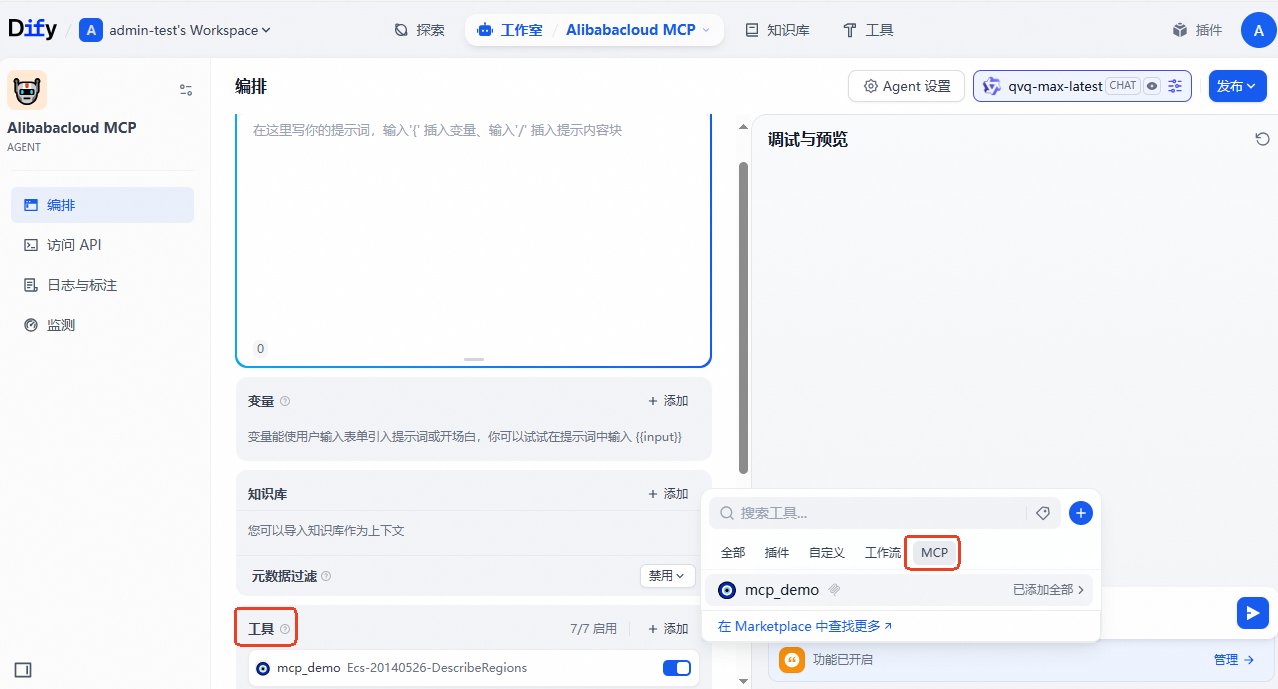The image size is (1278, 689).
Task: Collapse the sidebar with bottom-left icon
Action: (24, 669)
